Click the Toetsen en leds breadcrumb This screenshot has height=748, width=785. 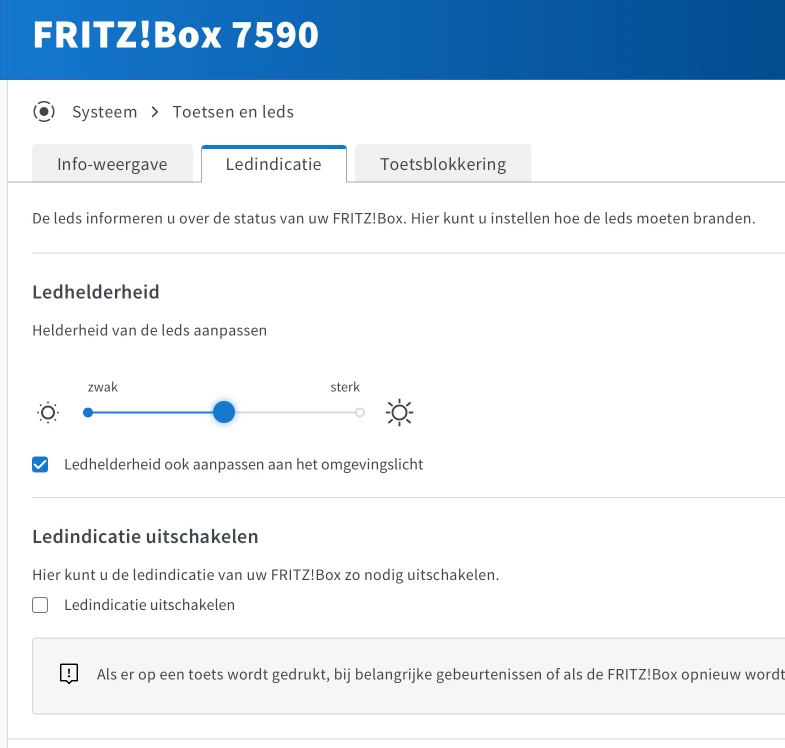[x=233, y=112]
